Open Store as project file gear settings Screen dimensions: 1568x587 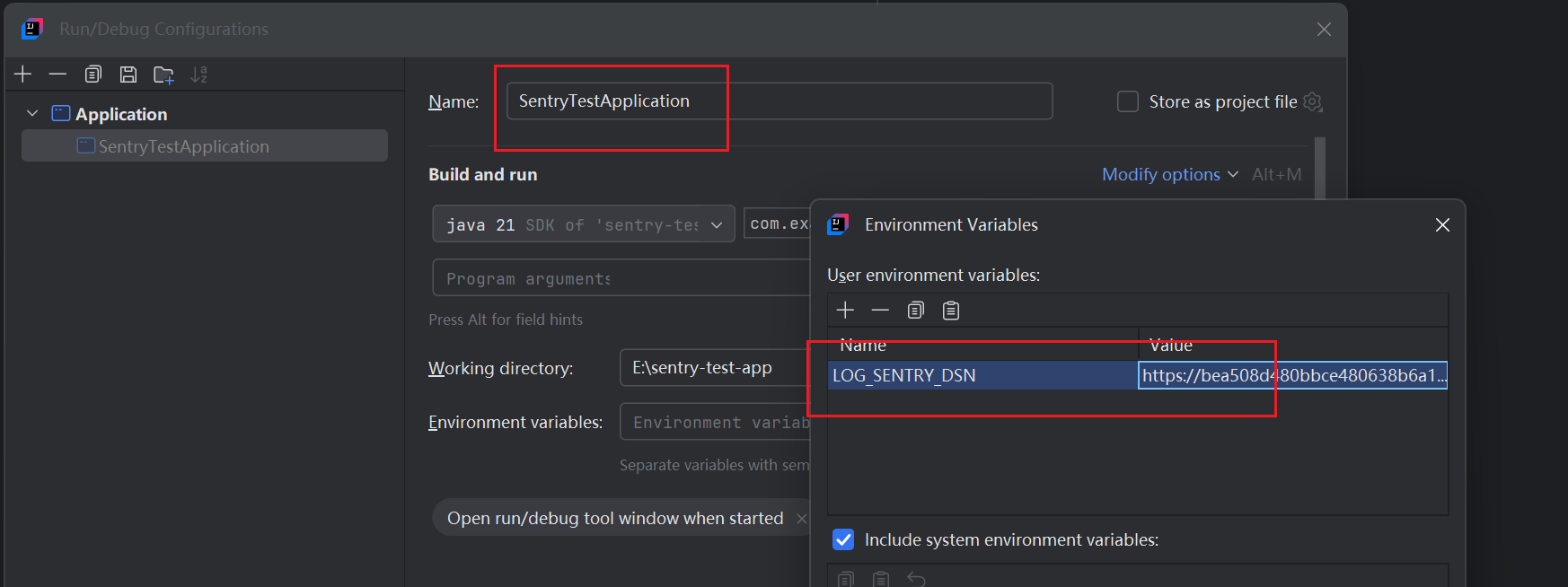pyautogui.click(x=1313, y=101)
